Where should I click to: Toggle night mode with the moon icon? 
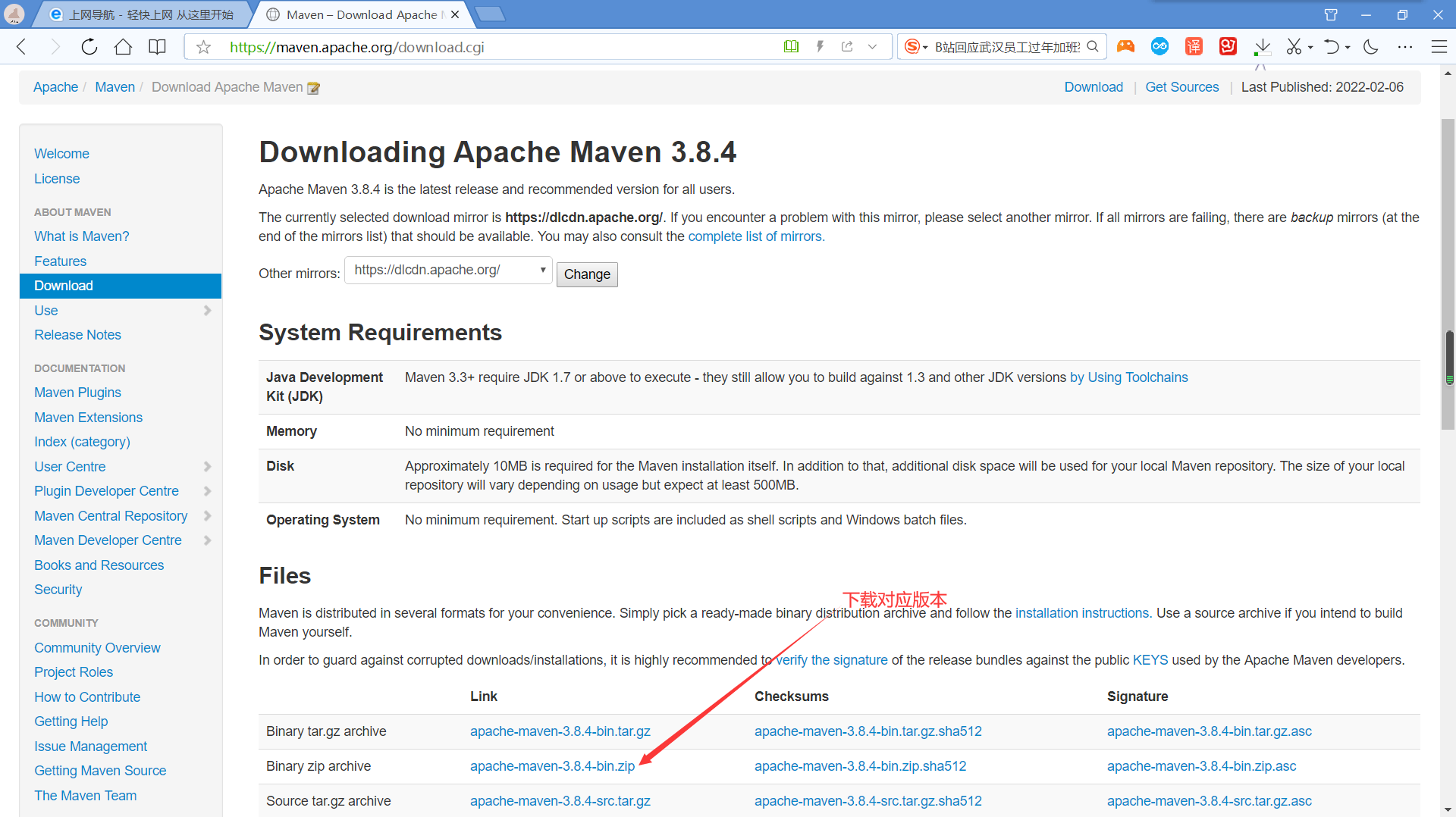(x=1371, y=47)
